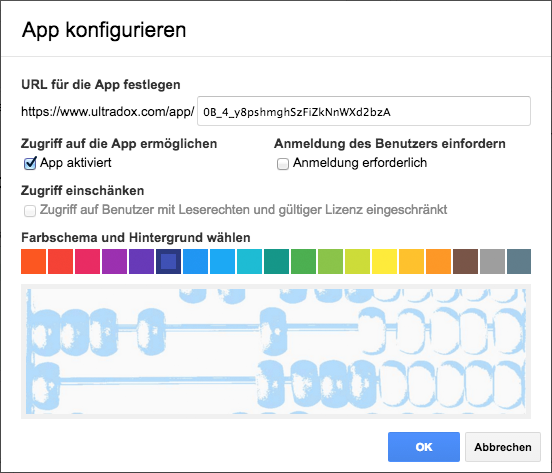The width and height of the screenshot is (552, 473).
Task: Select the cyan color swatch
Action: [249, 261]
